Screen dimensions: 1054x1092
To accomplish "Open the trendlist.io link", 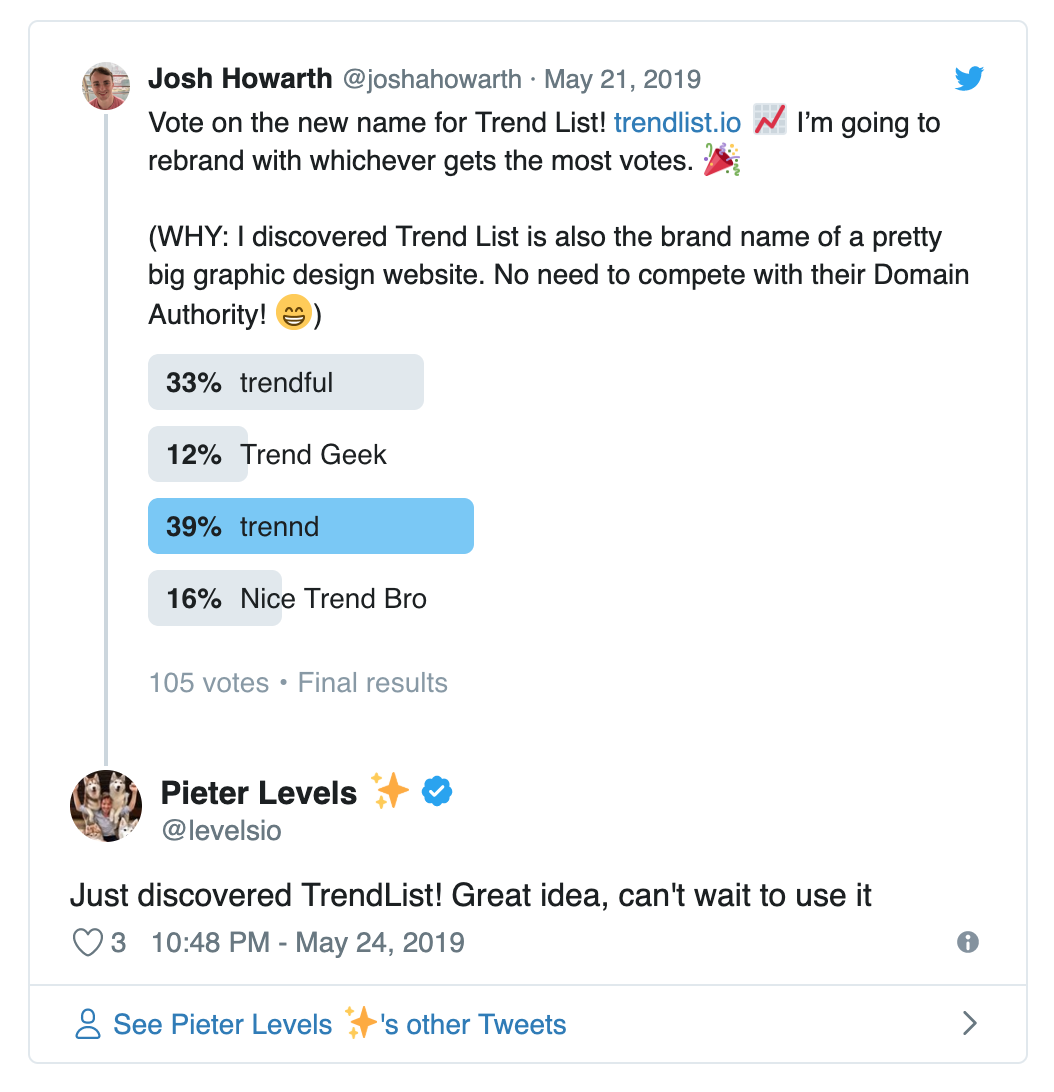I will tap(677, 123).
